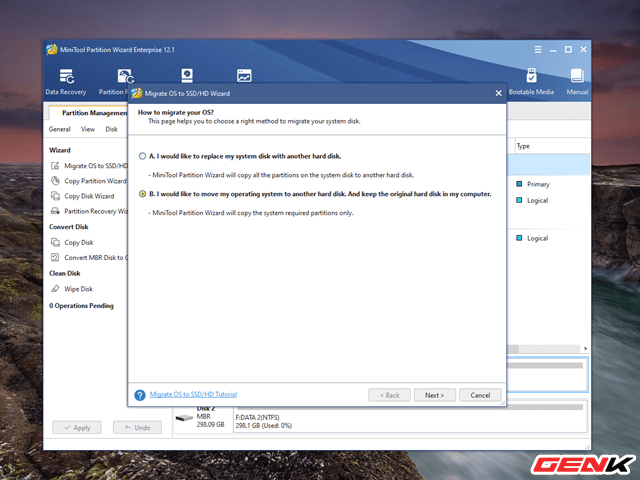The image size is (640, 480).
Task: Click the disabled Back button
Action: pos(389,395)
